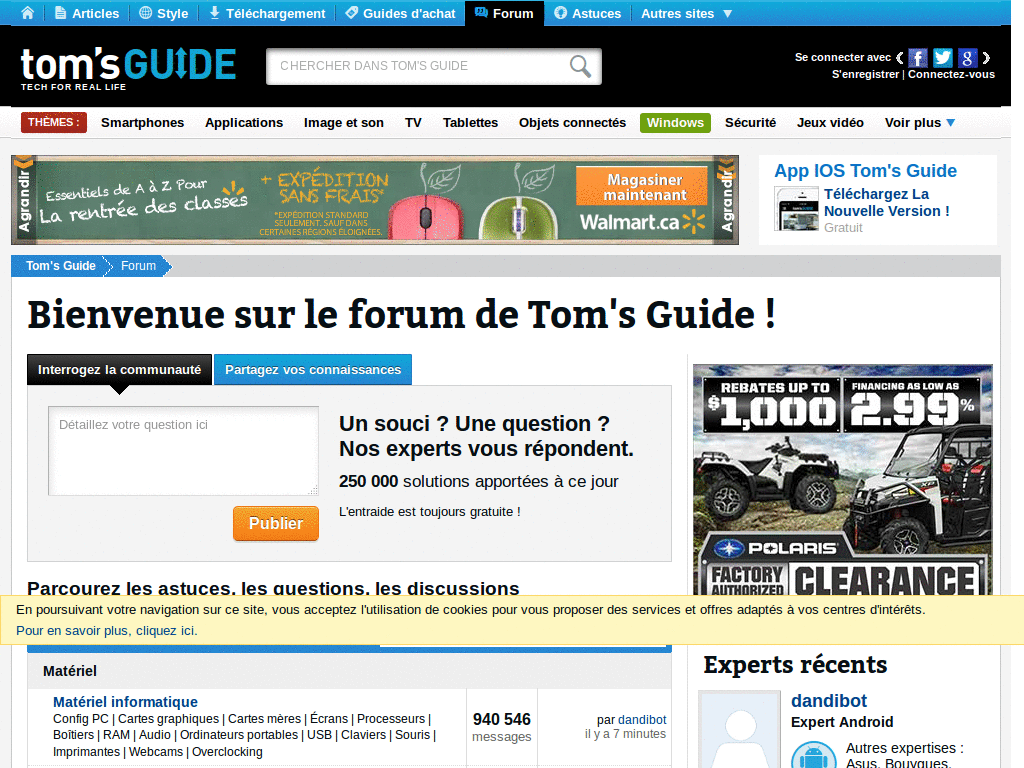Click dandibot in last-post column
The height and width of the screenshot is (768, 1024).
click(x=642, y=720)
